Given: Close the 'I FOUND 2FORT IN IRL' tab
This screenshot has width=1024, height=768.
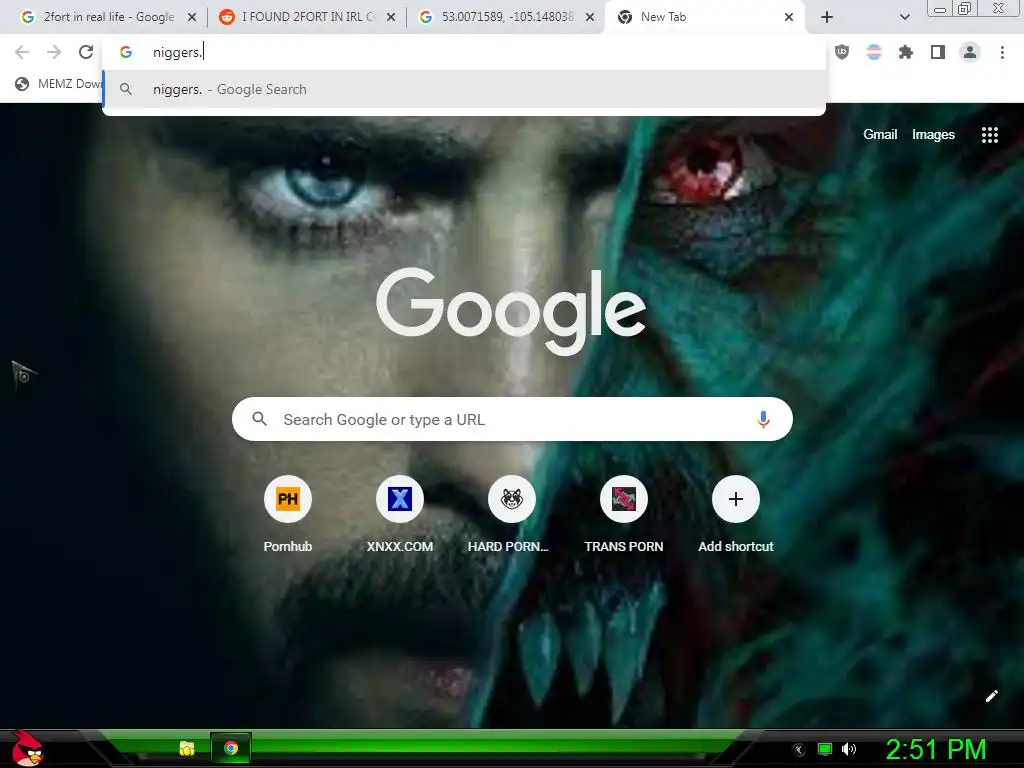Looking at the screenshot, I should [391, 18].
